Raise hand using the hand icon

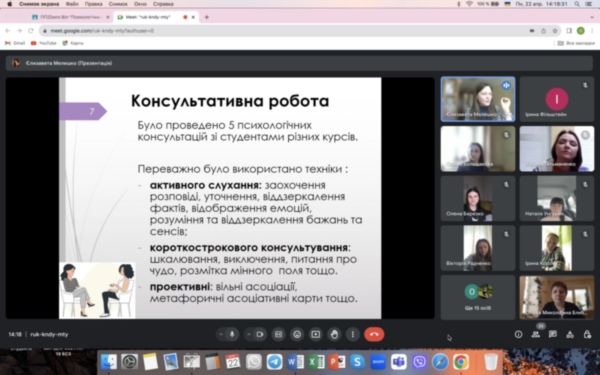(x=334, y=334)
